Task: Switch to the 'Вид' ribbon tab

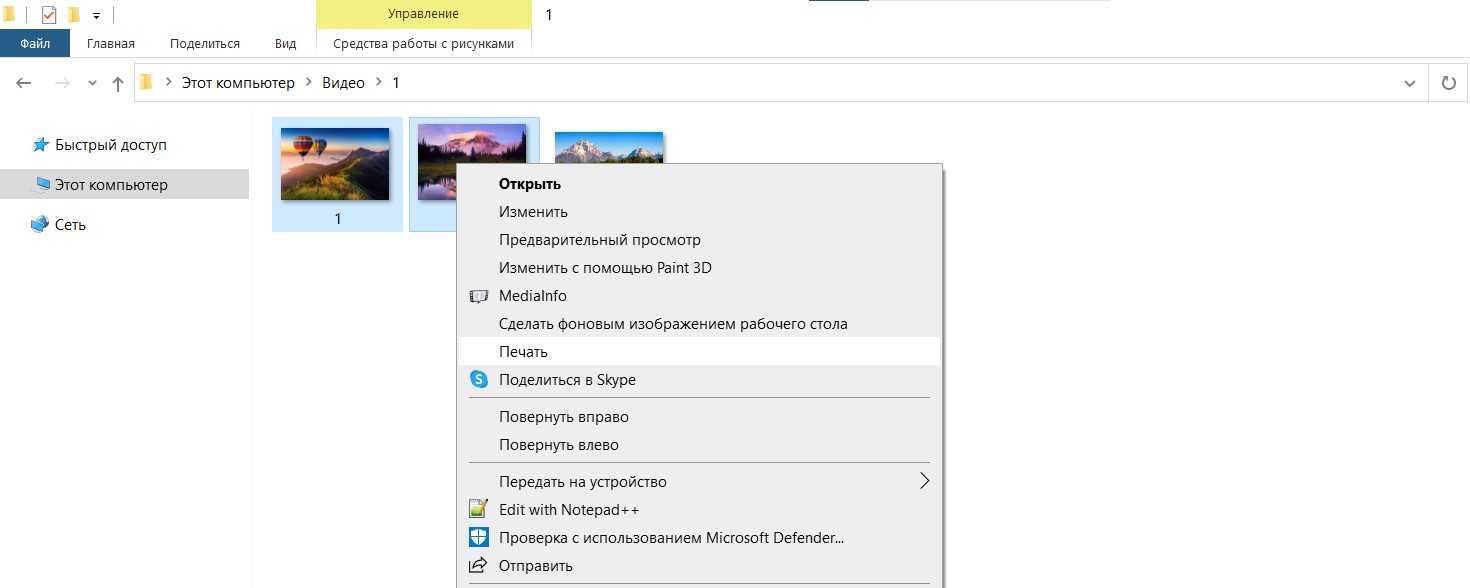Action: (285, 44)
